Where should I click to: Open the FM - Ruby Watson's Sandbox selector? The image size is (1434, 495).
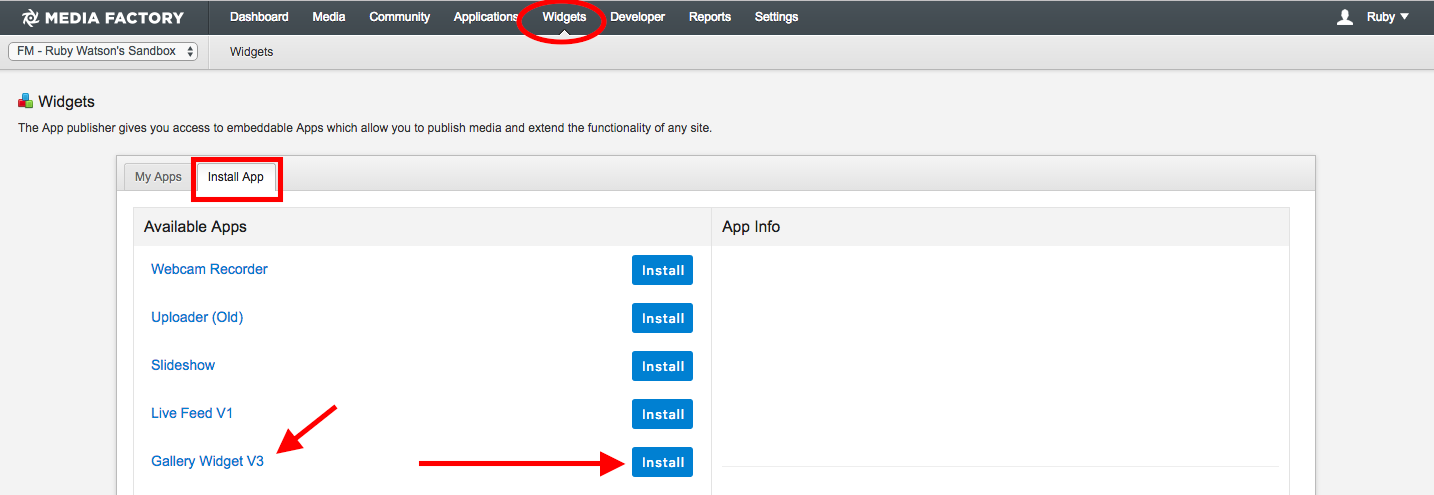(x=103, y=51)
